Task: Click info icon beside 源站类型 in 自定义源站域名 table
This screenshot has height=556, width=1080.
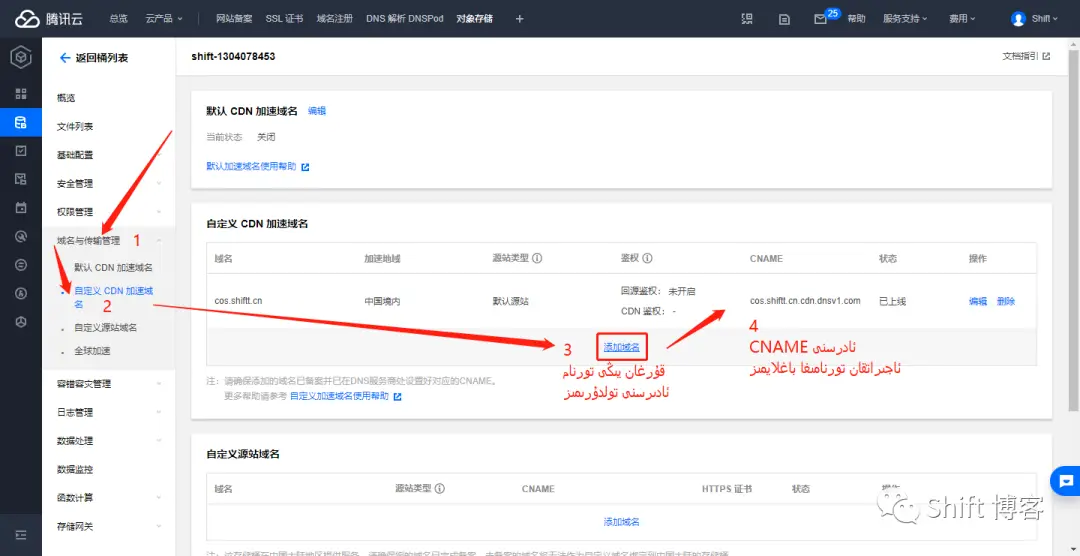Action: click(x=439, y=488)
